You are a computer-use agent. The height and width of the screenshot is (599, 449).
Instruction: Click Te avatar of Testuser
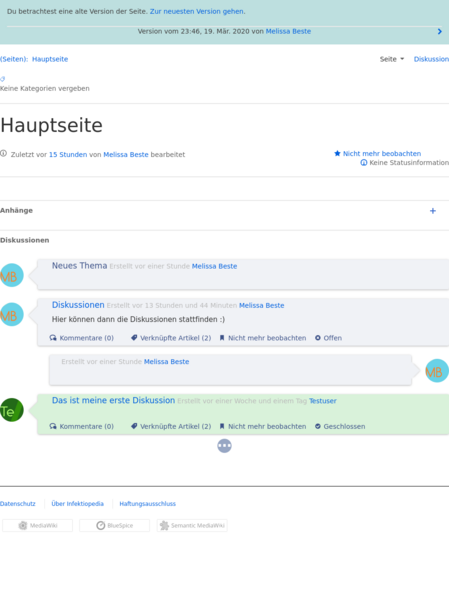[12, 410]
